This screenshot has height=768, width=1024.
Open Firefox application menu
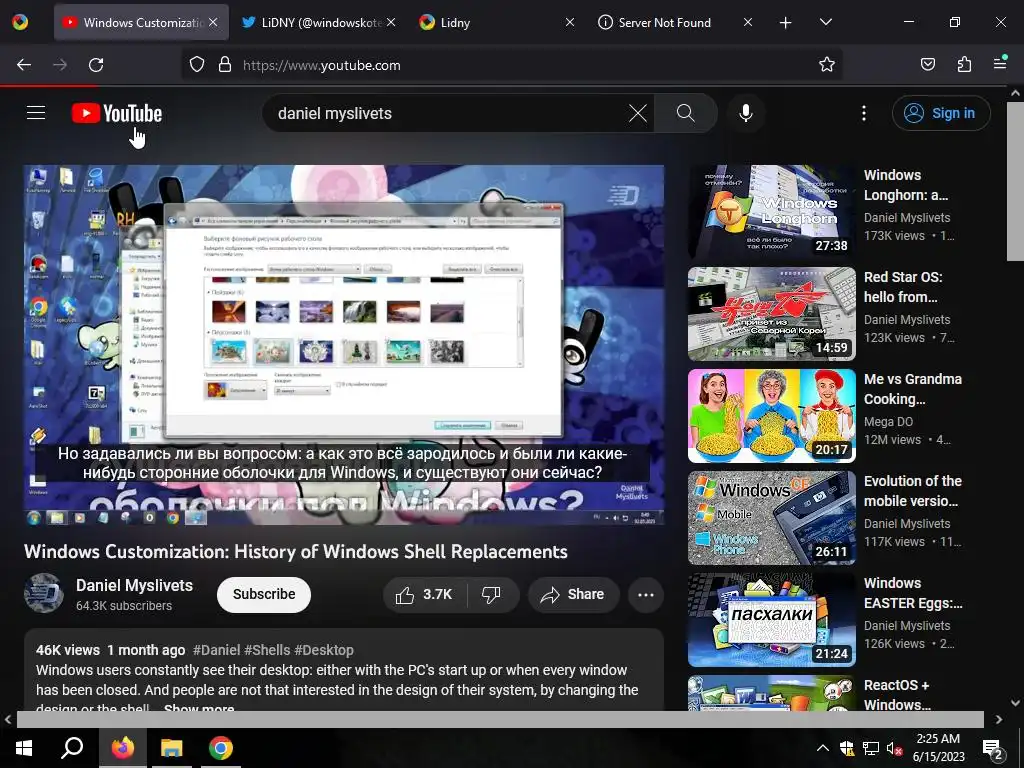(x=1000, y=63)
